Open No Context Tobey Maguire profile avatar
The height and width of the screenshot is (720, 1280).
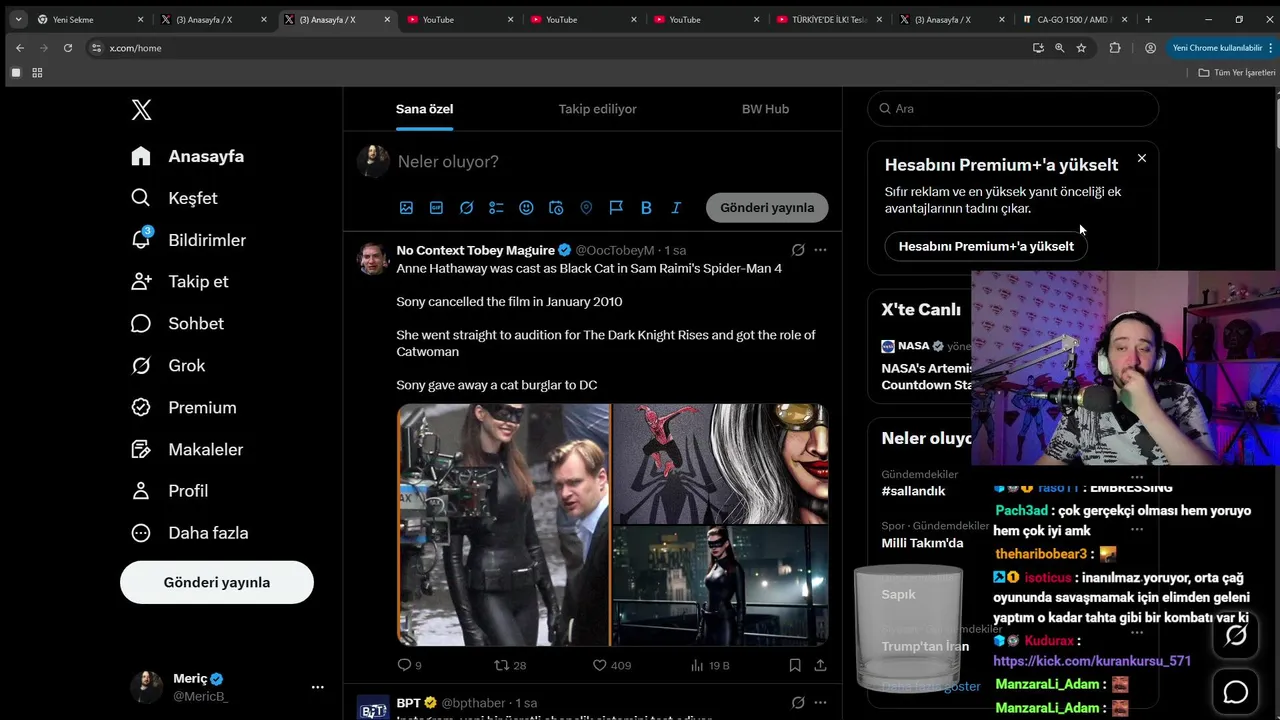click(373, 259)
